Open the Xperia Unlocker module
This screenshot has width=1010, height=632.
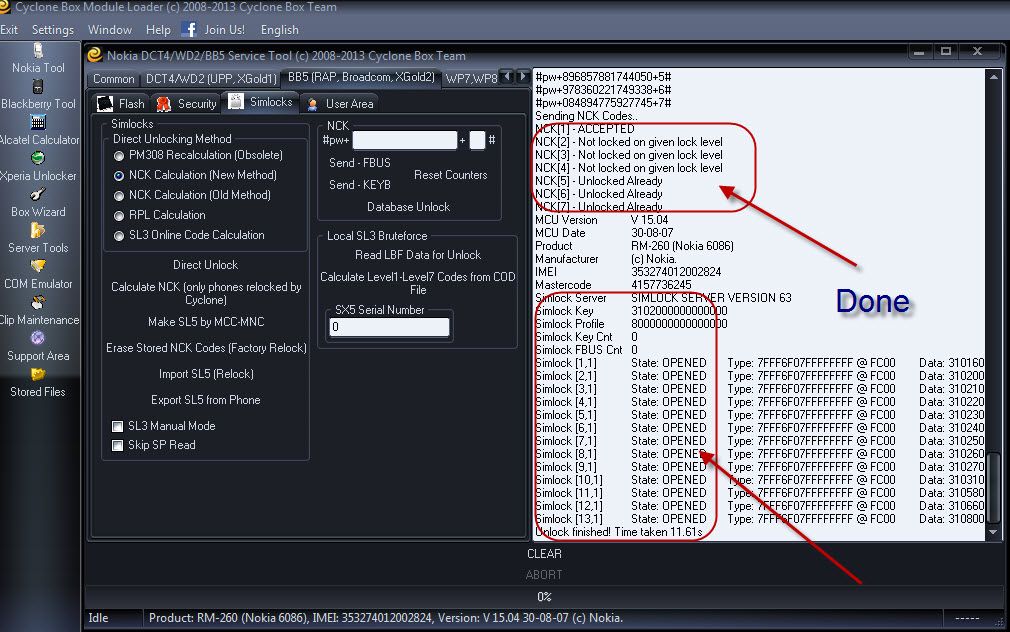coord(38,159)
